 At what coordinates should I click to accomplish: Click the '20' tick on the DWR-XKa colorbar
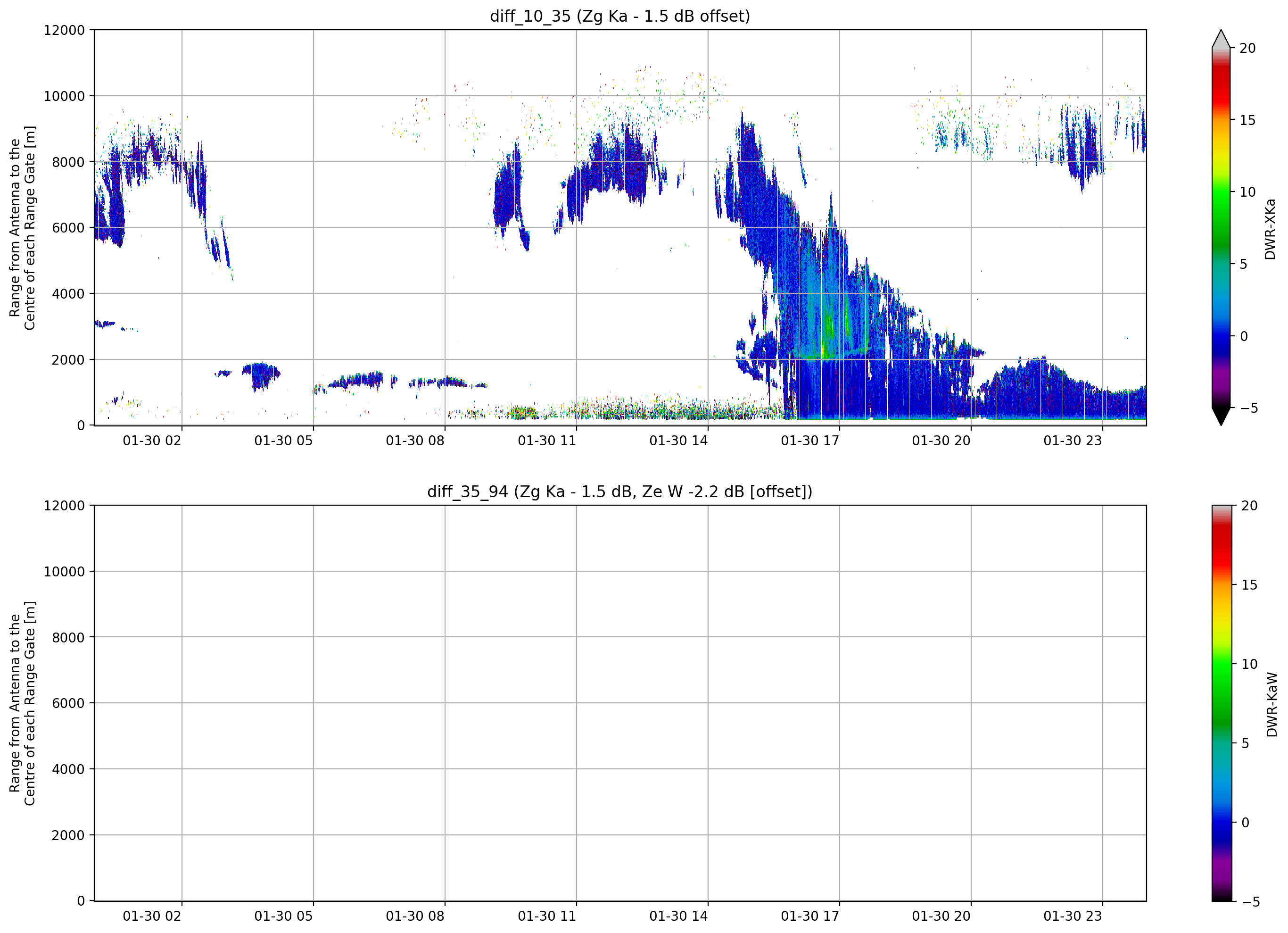click(x=1247, y=48)
